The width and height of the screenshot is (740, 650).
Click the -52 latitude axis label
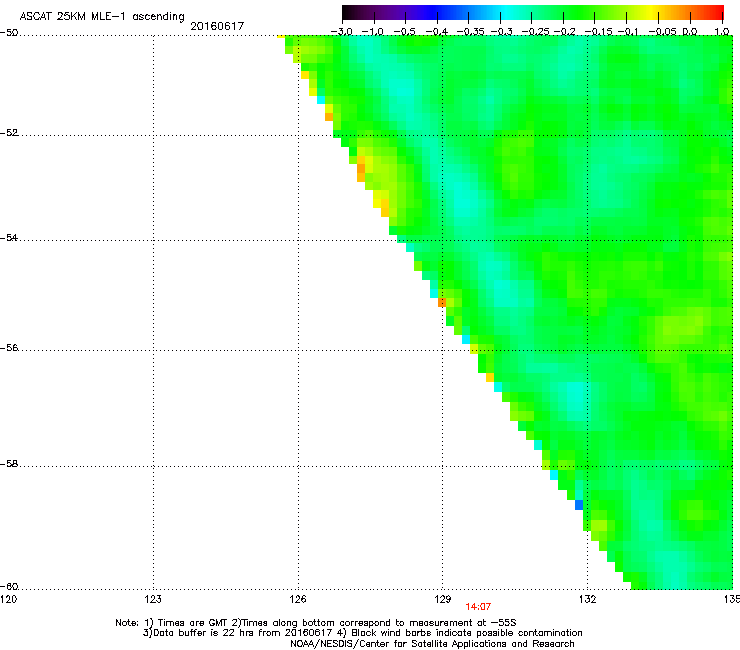9,133
